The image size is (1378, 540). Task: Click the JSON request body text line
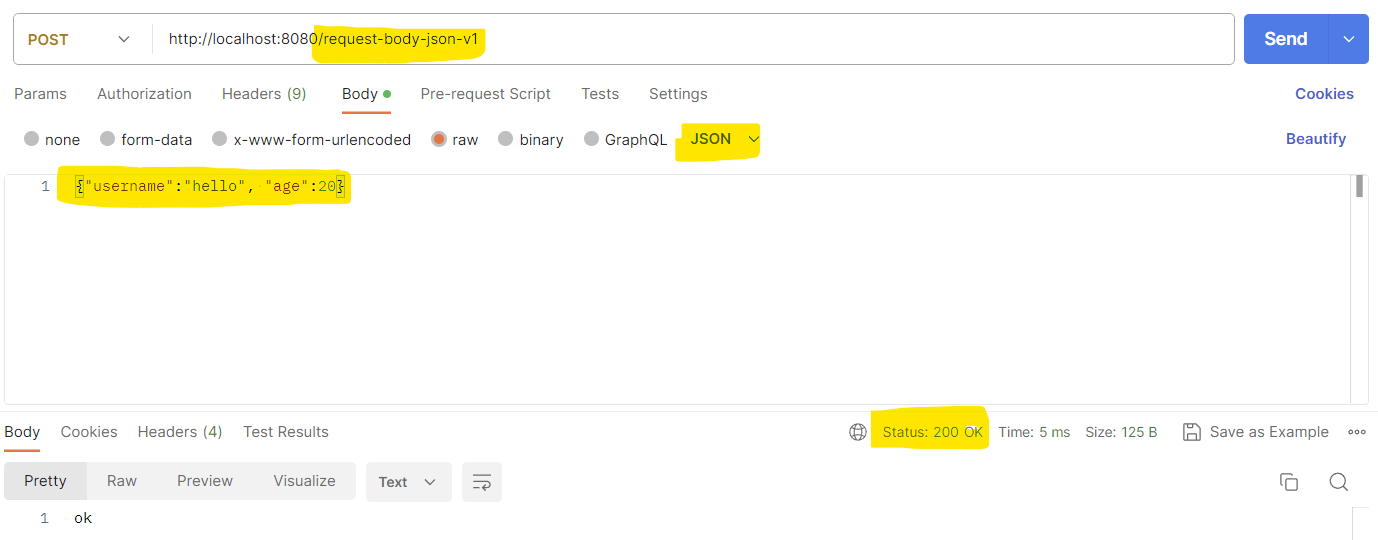210,187
